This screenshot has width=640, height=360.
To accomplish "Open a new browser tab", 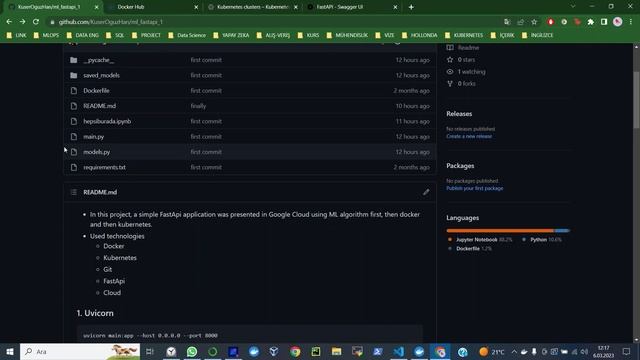I will point(411,7).
